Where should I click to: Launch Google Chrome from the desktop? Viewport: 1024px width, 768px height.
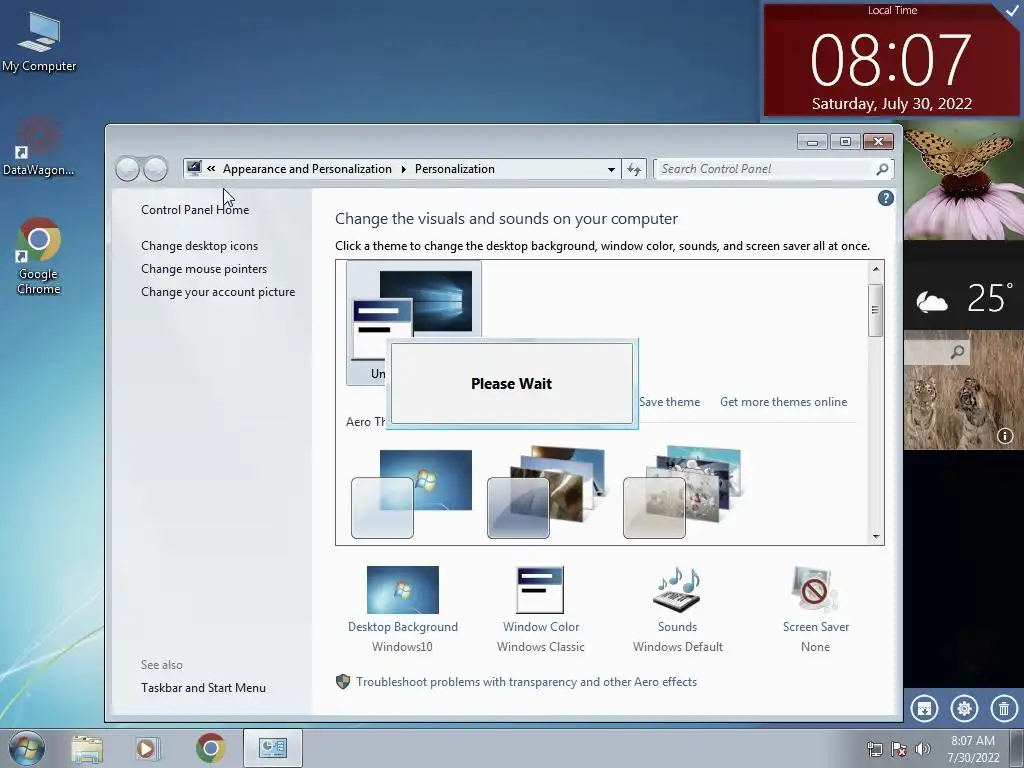(x=39, y=256)
